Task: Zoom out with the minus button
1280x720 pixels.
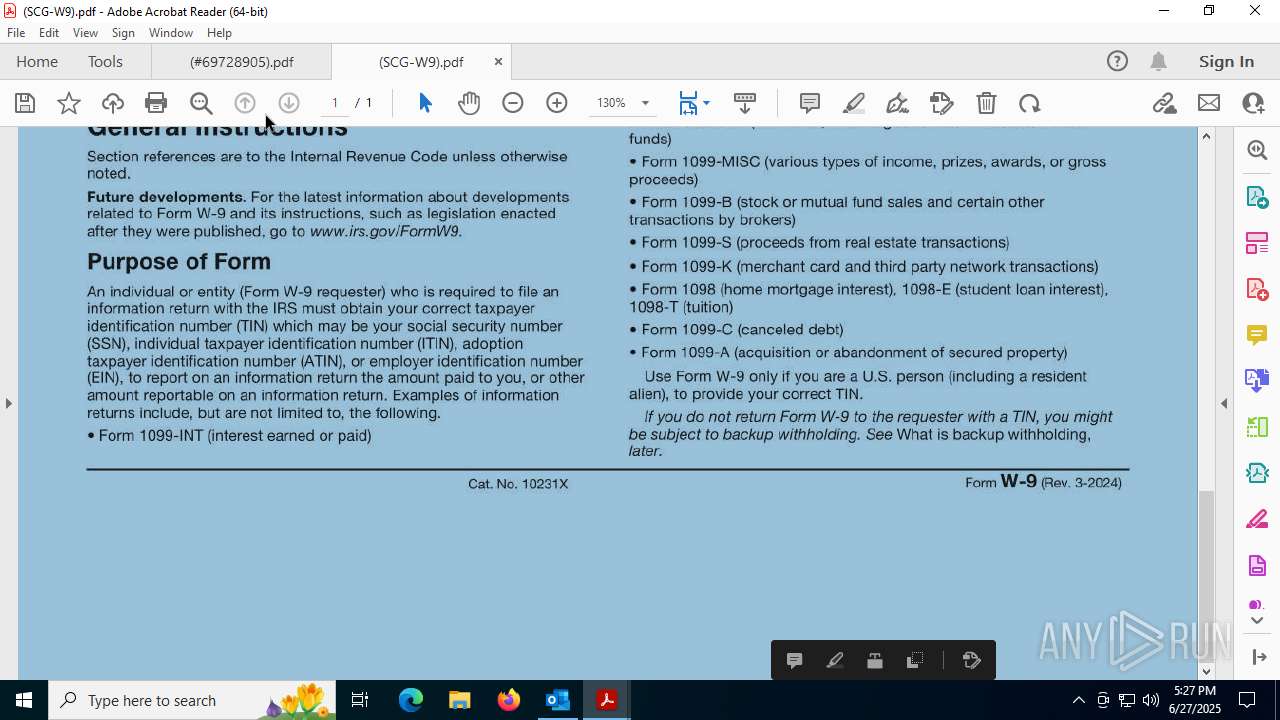Action: click(513, 103)
